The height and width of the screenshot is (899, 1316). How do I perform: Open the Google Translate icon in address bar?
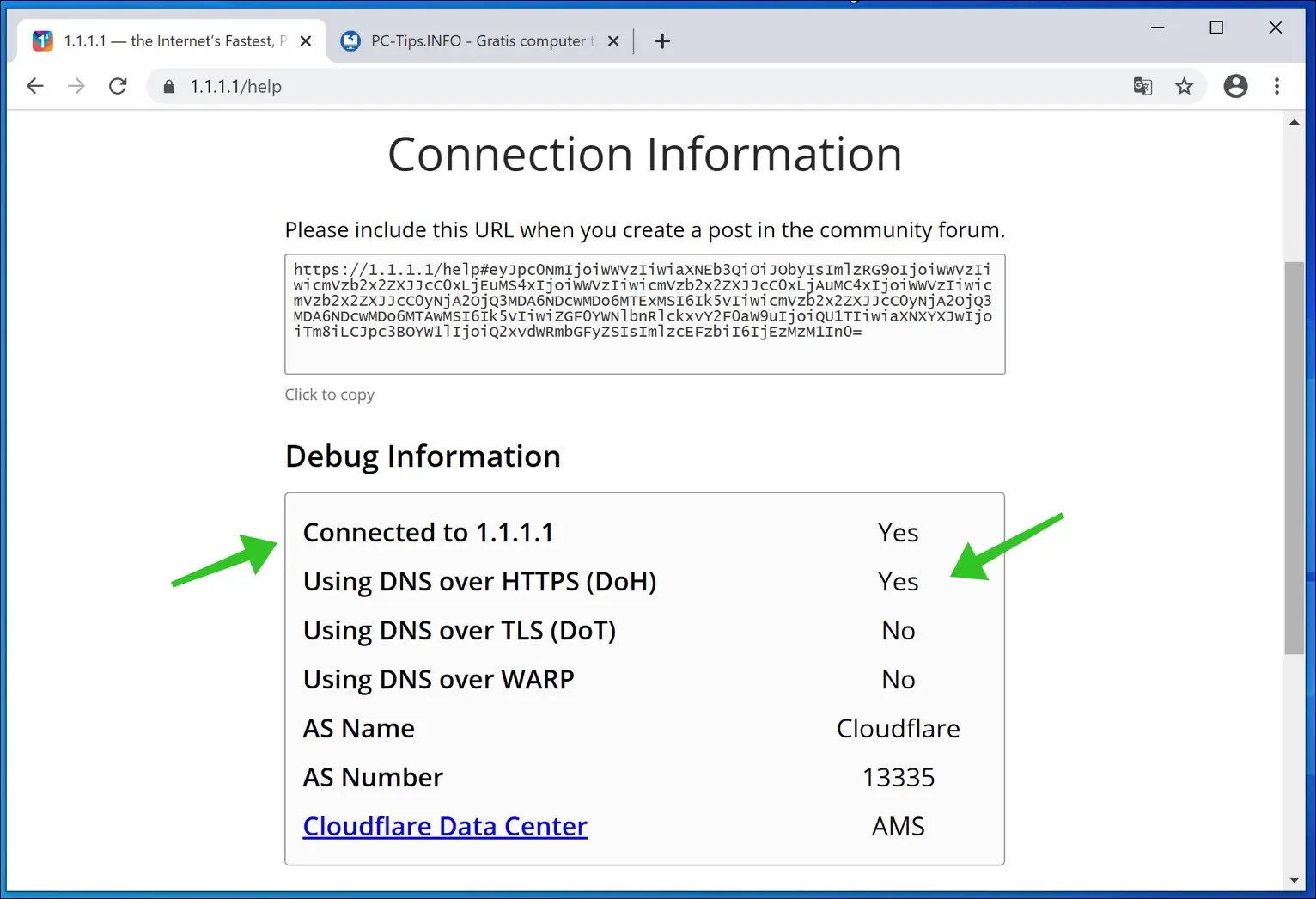point(1142,86)
